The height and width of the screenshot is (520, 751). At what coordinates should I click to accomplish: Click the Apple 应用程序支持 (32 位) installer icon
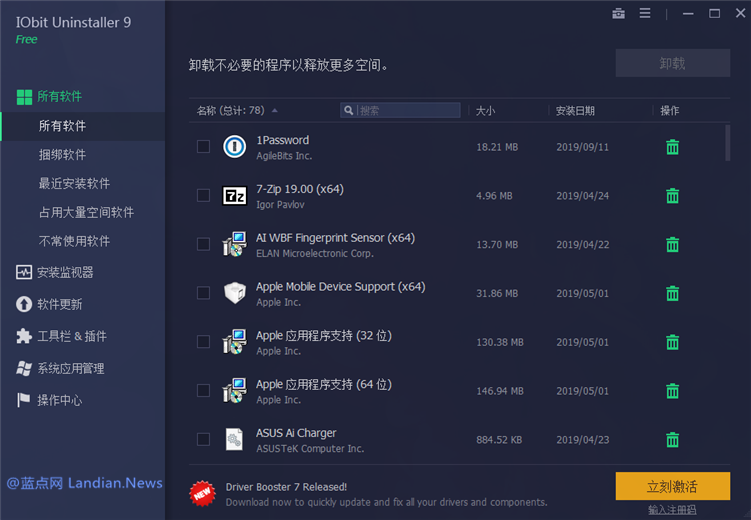click(x=235, y=342)
